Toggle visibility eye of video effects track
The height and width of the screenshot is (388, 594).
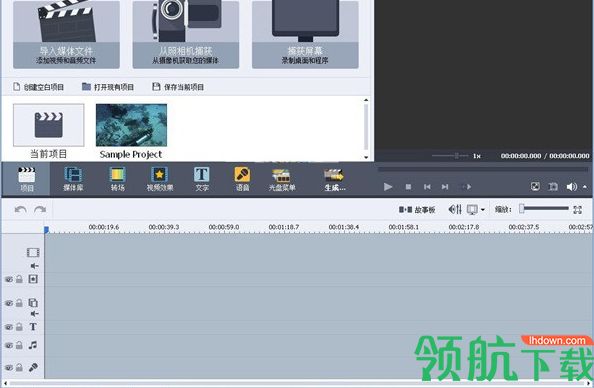9,279
